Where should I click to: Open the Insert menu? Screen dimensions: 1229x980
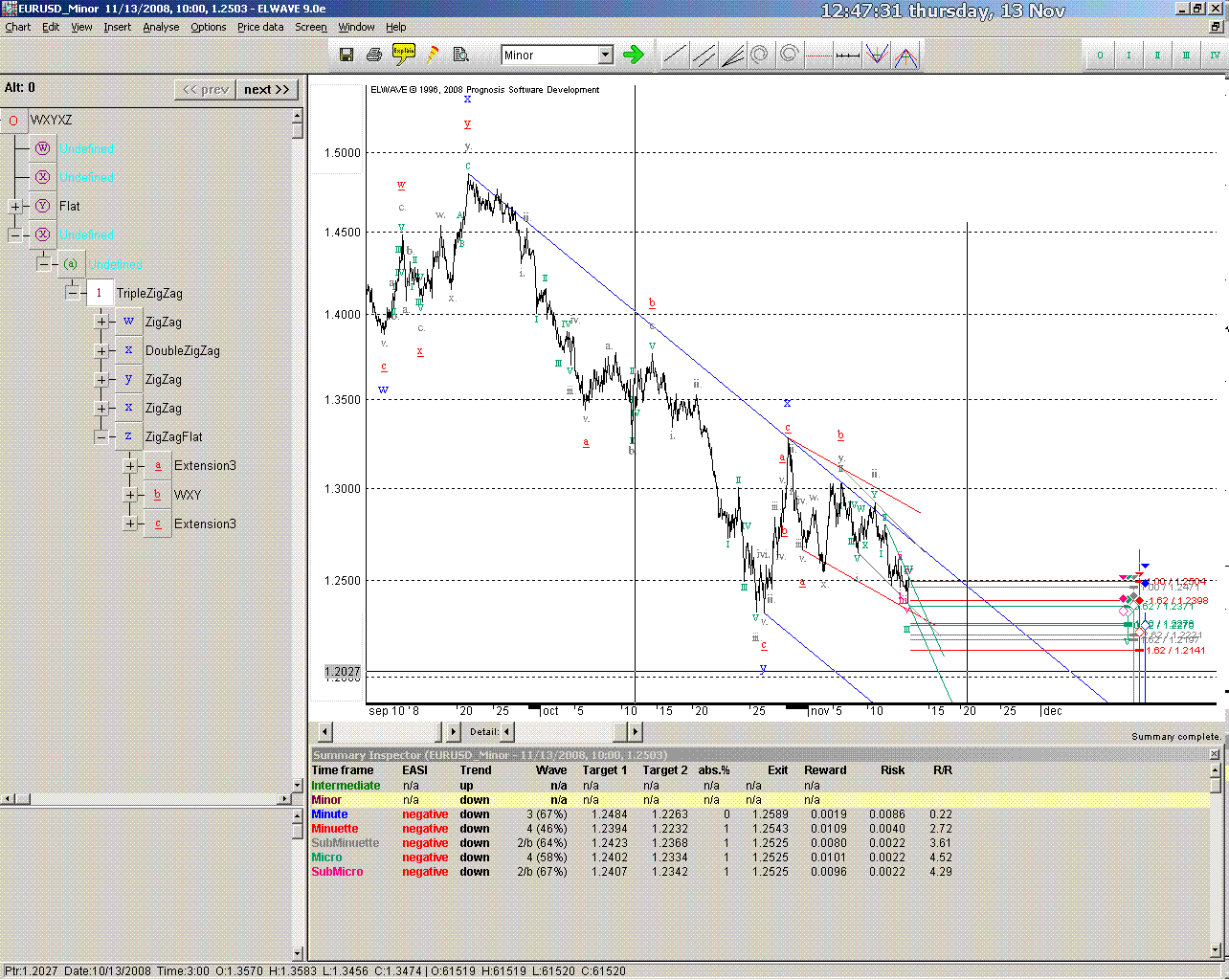117,27
